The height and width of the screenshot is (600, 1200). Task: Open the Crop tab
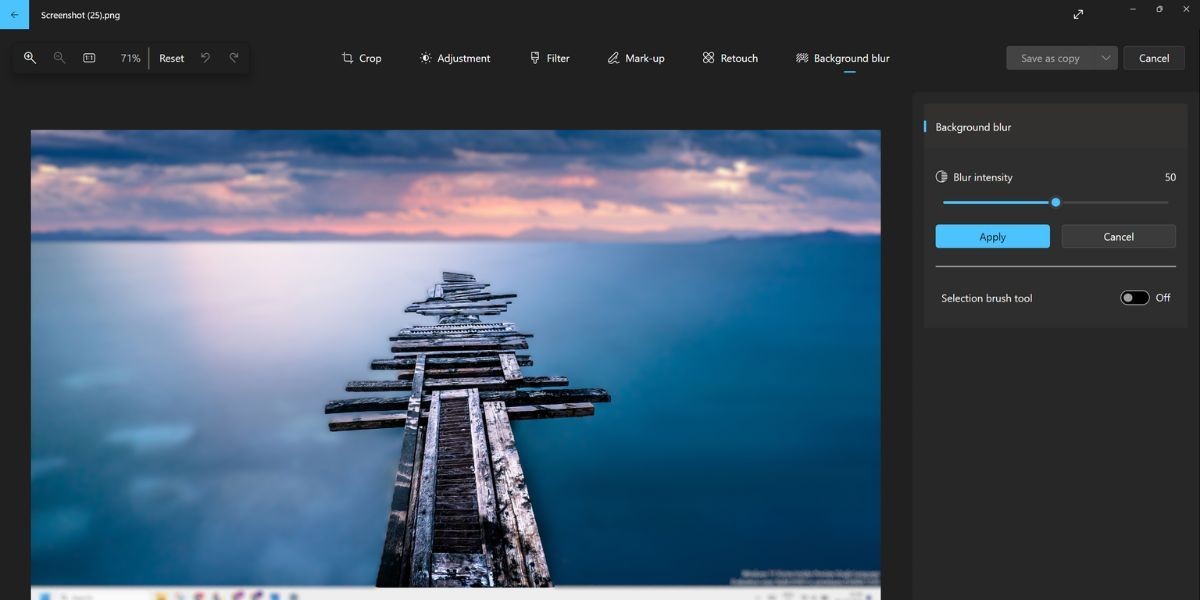tap(361, 58)
